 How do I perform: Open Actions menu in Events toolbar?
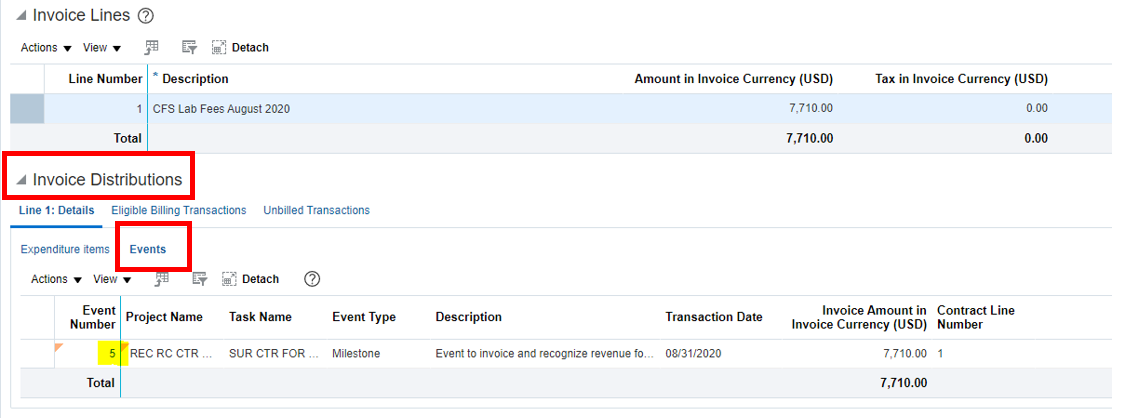[56, 279]
